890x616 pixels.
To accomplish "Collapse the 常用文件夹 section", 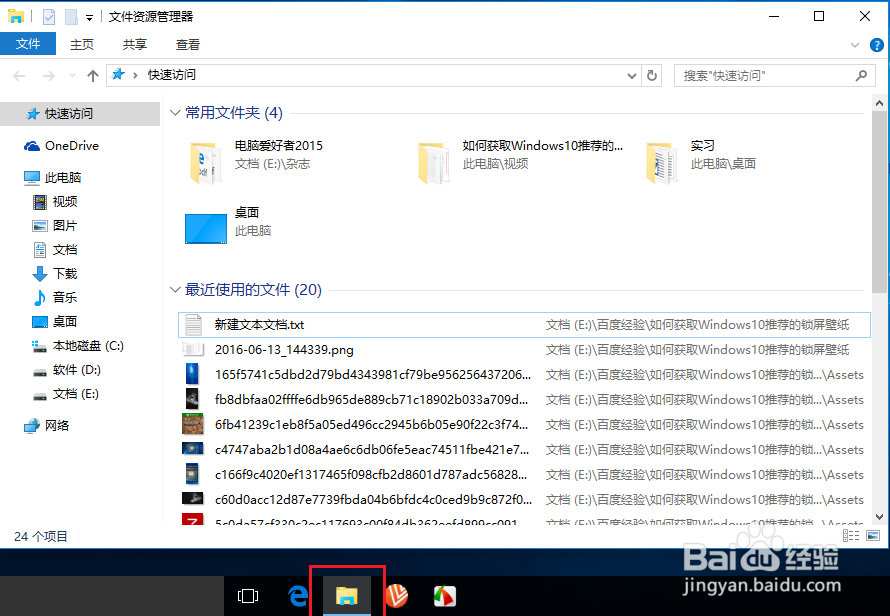I will (x=175, y=113).
